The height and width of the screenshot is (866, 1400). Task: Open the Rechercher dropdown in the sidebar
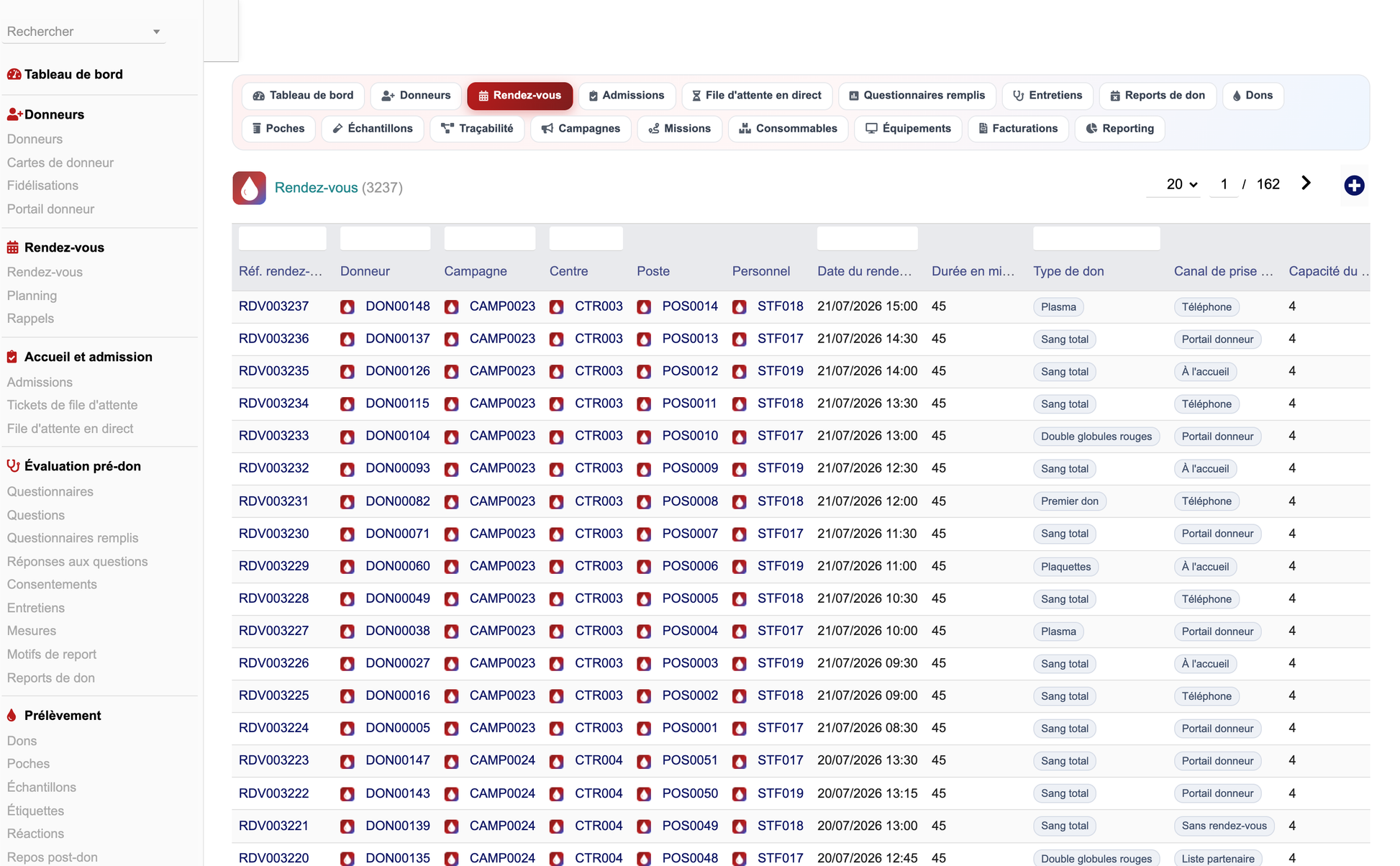coord(84,32)
